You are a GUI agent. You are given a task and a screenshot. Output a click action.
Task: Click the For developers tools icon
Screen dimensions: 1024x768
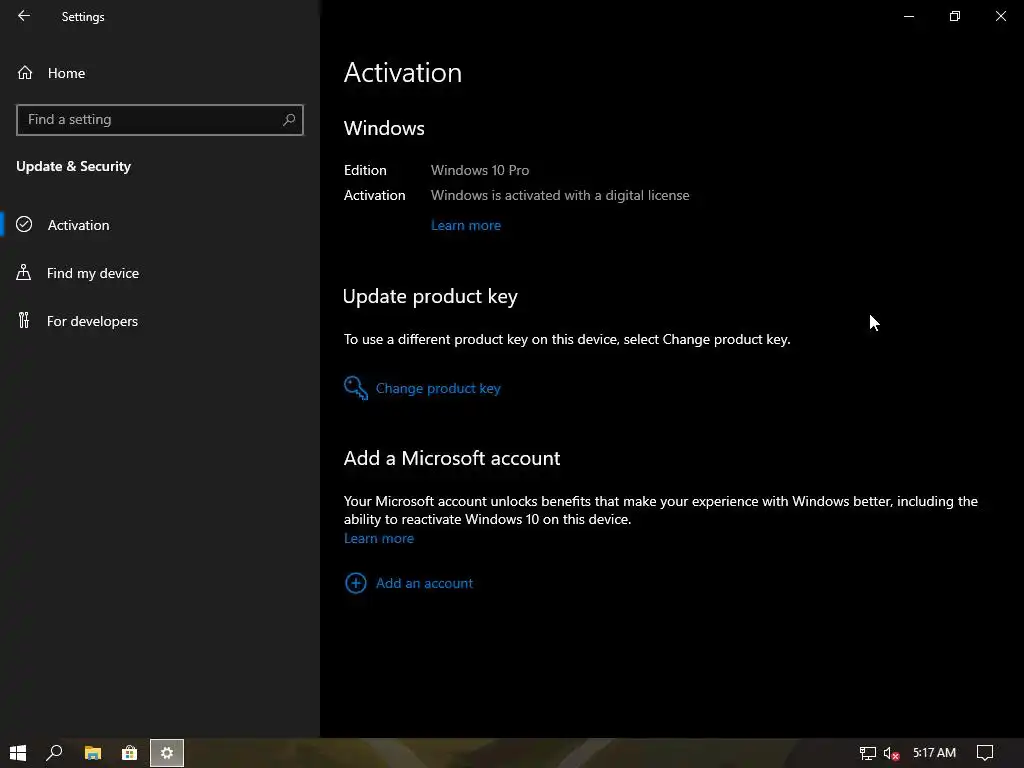pyautogui.click(x=24, y=321)
